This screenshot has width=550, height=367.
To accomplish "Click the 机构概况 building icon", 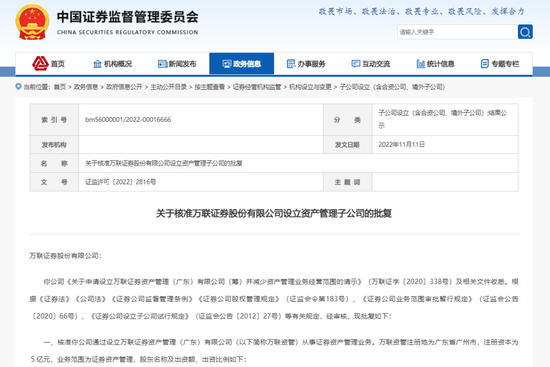I will click(97, 64).
